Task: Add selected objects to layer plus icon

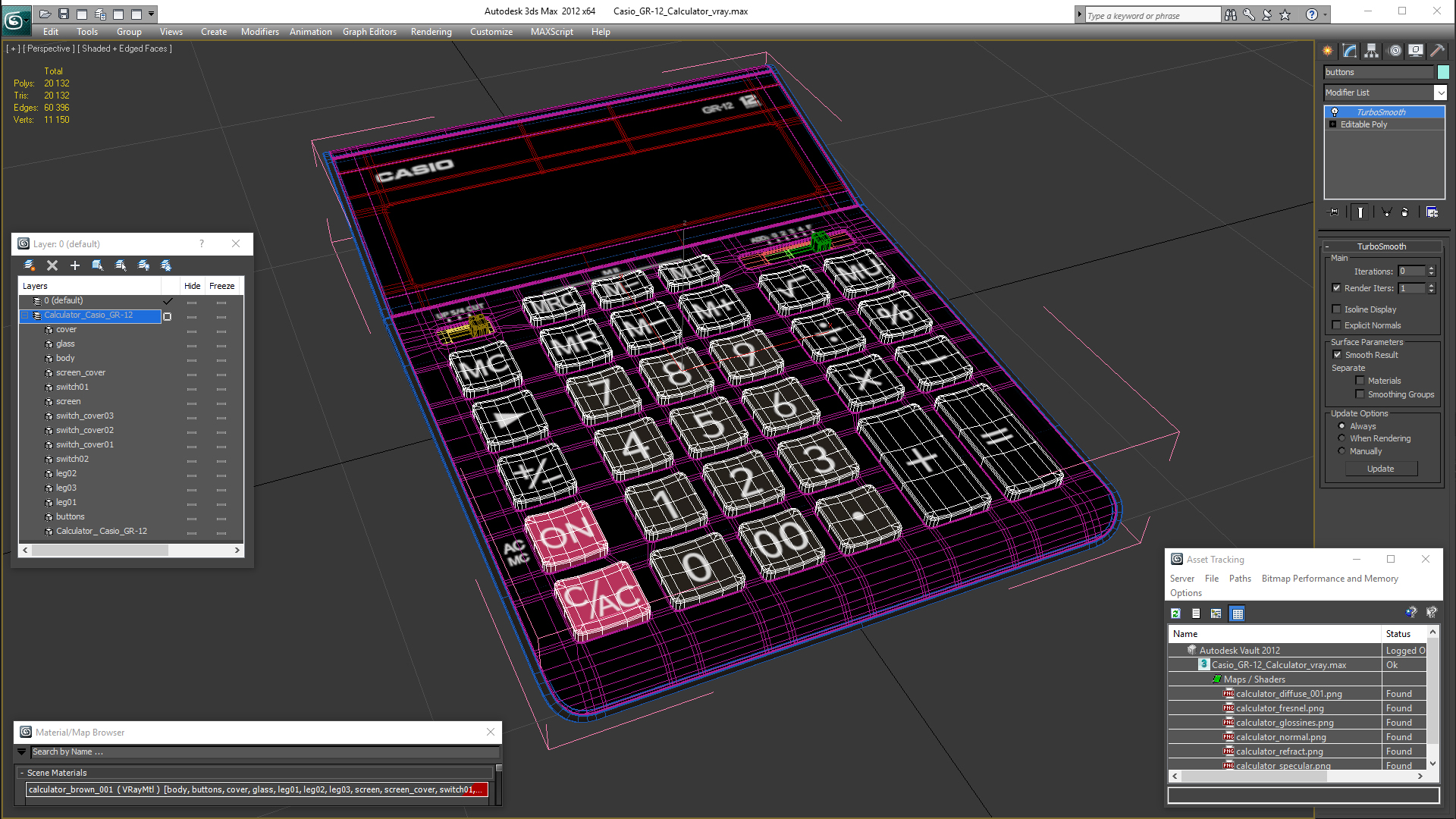Action: coord(74,265)
